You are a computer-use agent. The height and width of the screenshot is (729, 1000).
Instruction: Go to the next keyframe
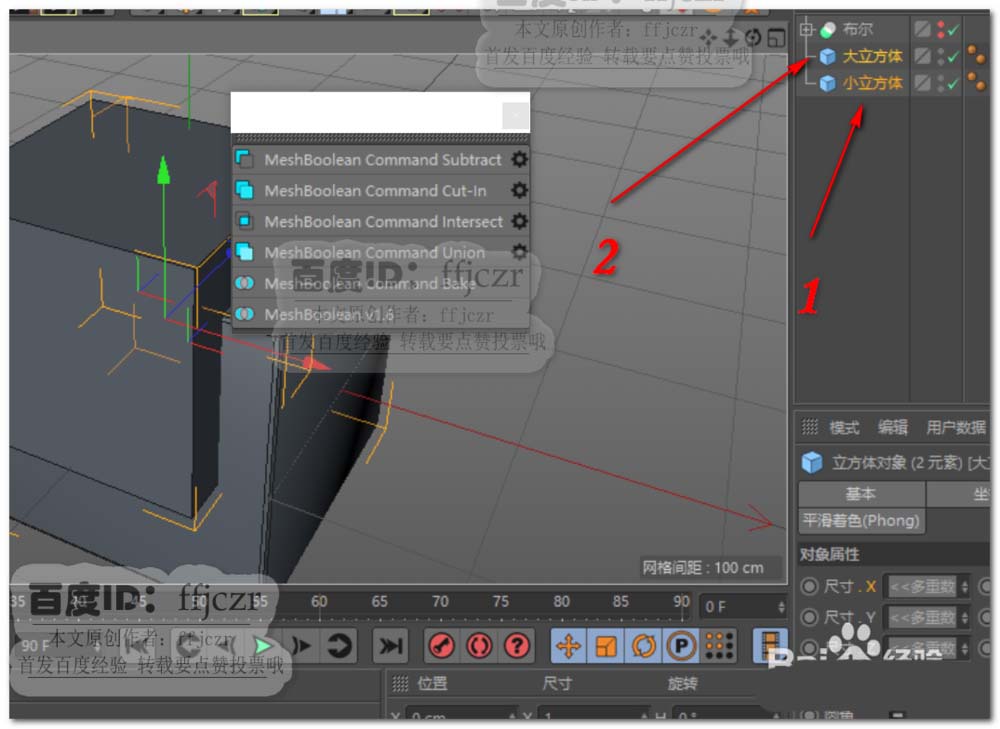tap(339, 646)
